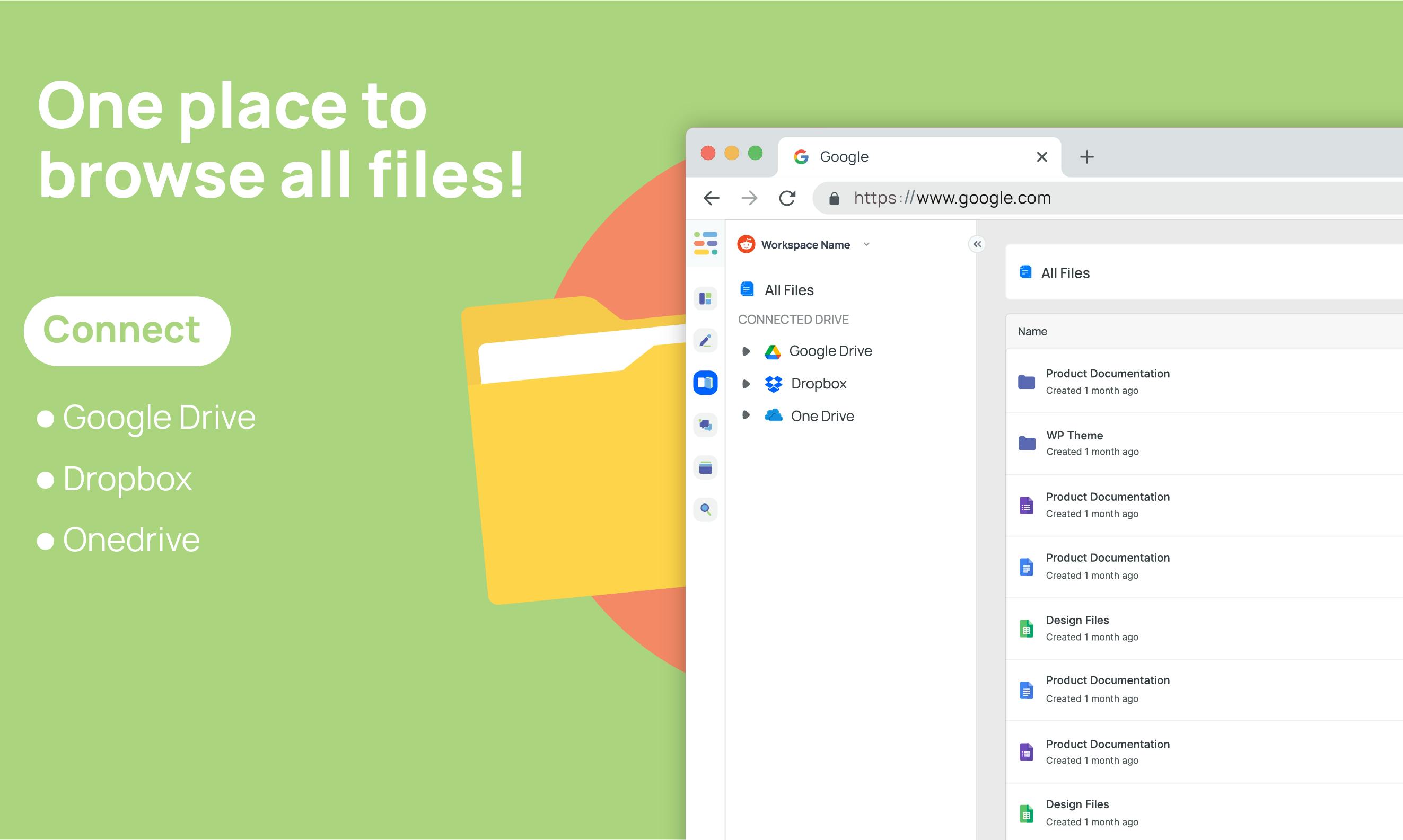Screen dimensions: 1403x840
Task: Open the highlighted blue files icon in the left rail
Action: 705,383
